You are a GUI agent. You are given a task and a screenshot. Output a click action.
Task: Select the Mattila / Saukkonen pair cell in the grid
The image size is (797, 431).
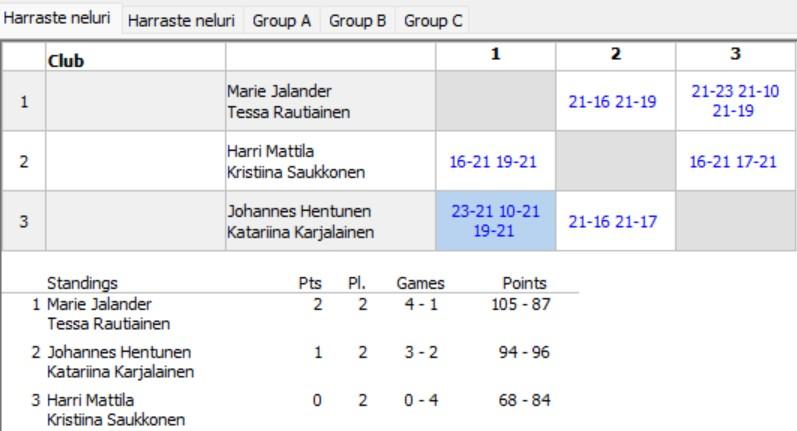[330, 162]
